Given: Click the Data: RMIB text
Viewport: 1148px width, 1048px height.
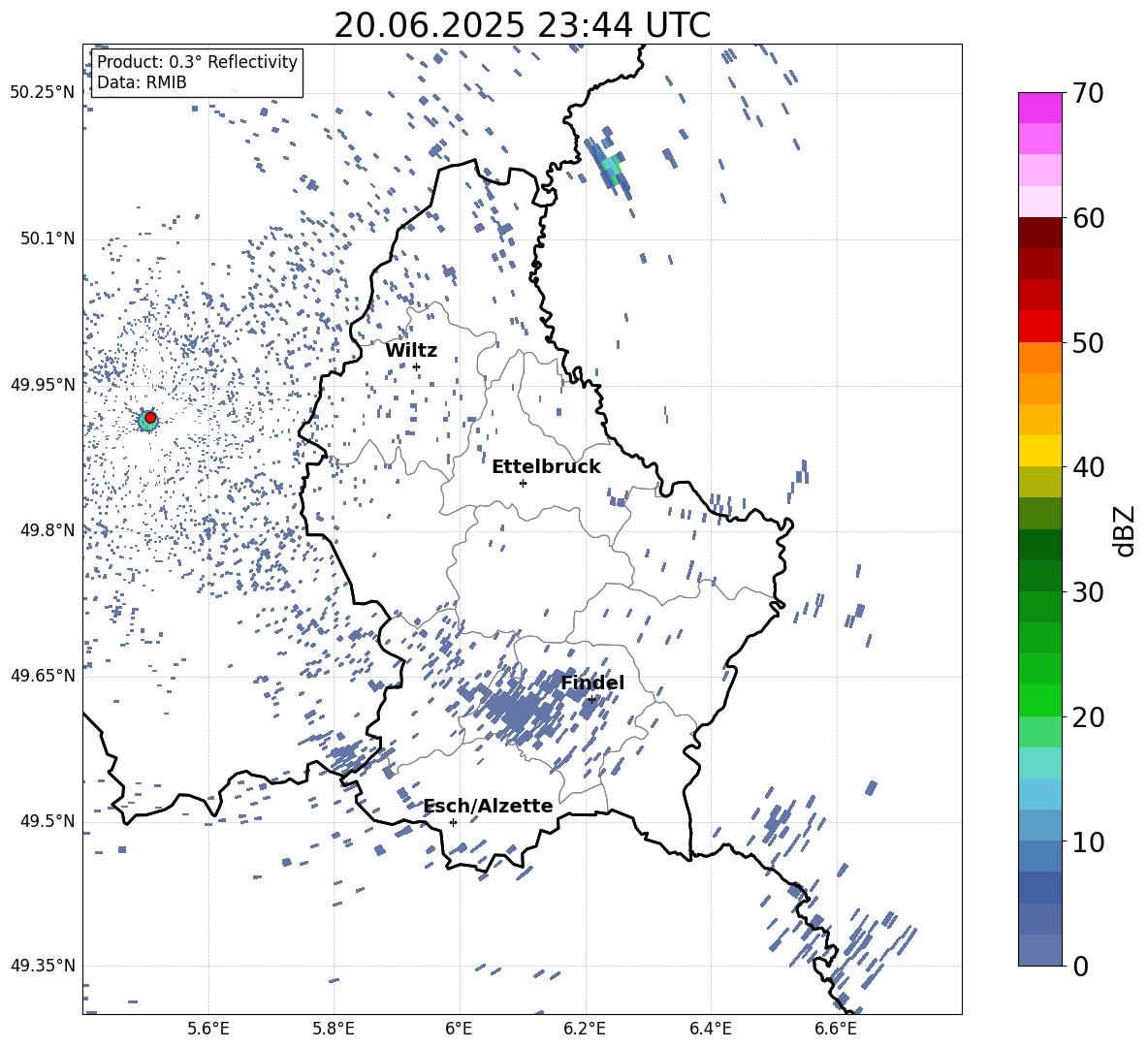Looking at the screenshot, I should point(142,82).
